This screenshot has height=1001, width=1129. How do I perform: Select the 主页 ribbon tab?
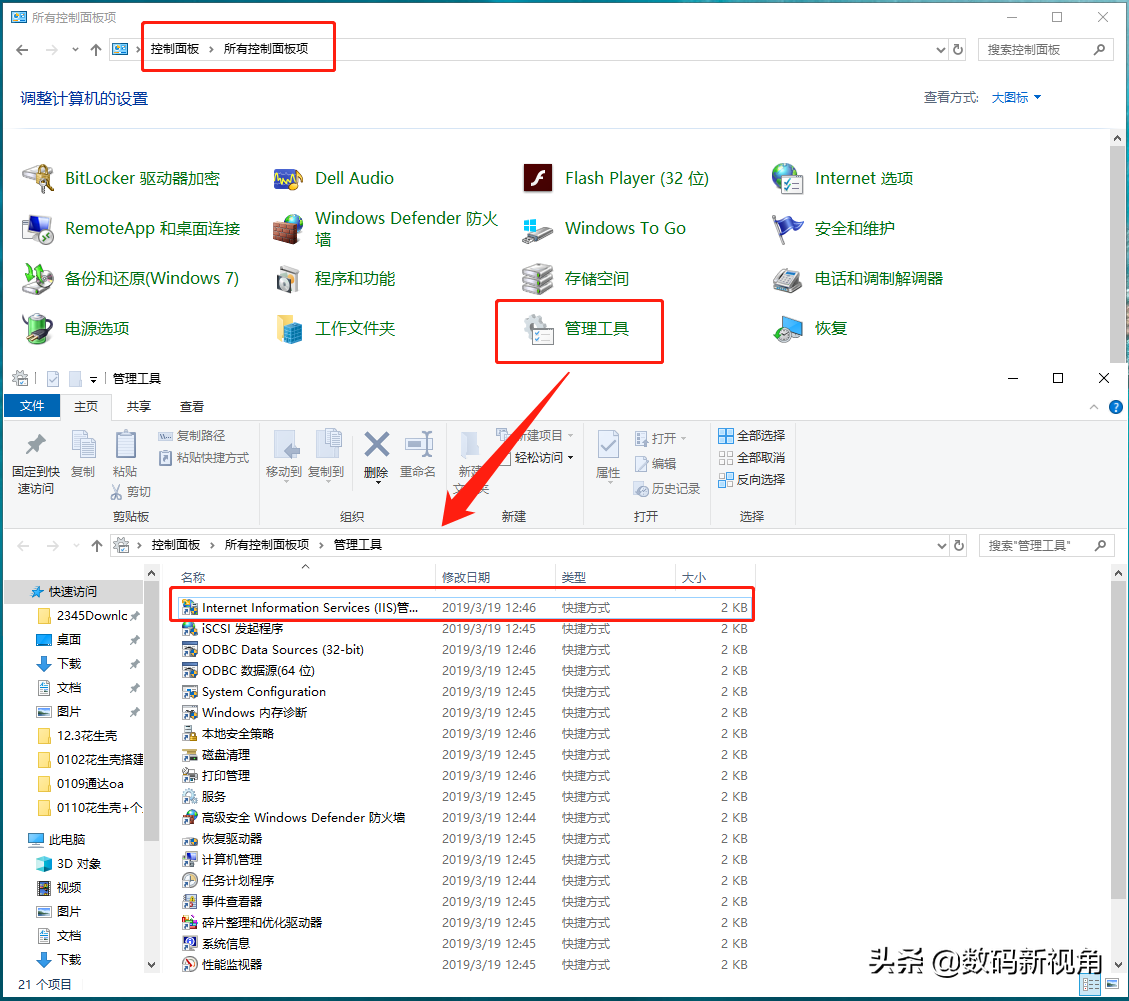[86, 407]
